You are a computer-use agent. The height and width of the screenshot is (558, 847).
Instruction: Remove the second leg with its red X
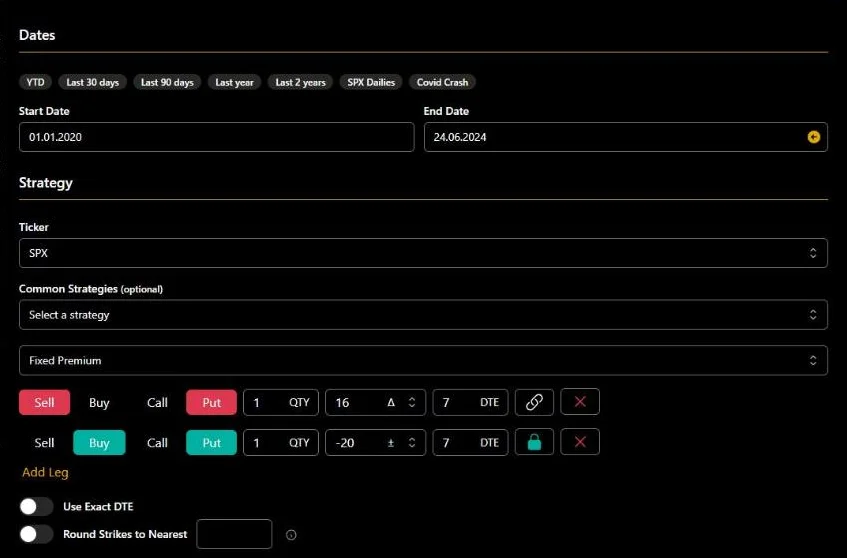(x=580, y=442)
